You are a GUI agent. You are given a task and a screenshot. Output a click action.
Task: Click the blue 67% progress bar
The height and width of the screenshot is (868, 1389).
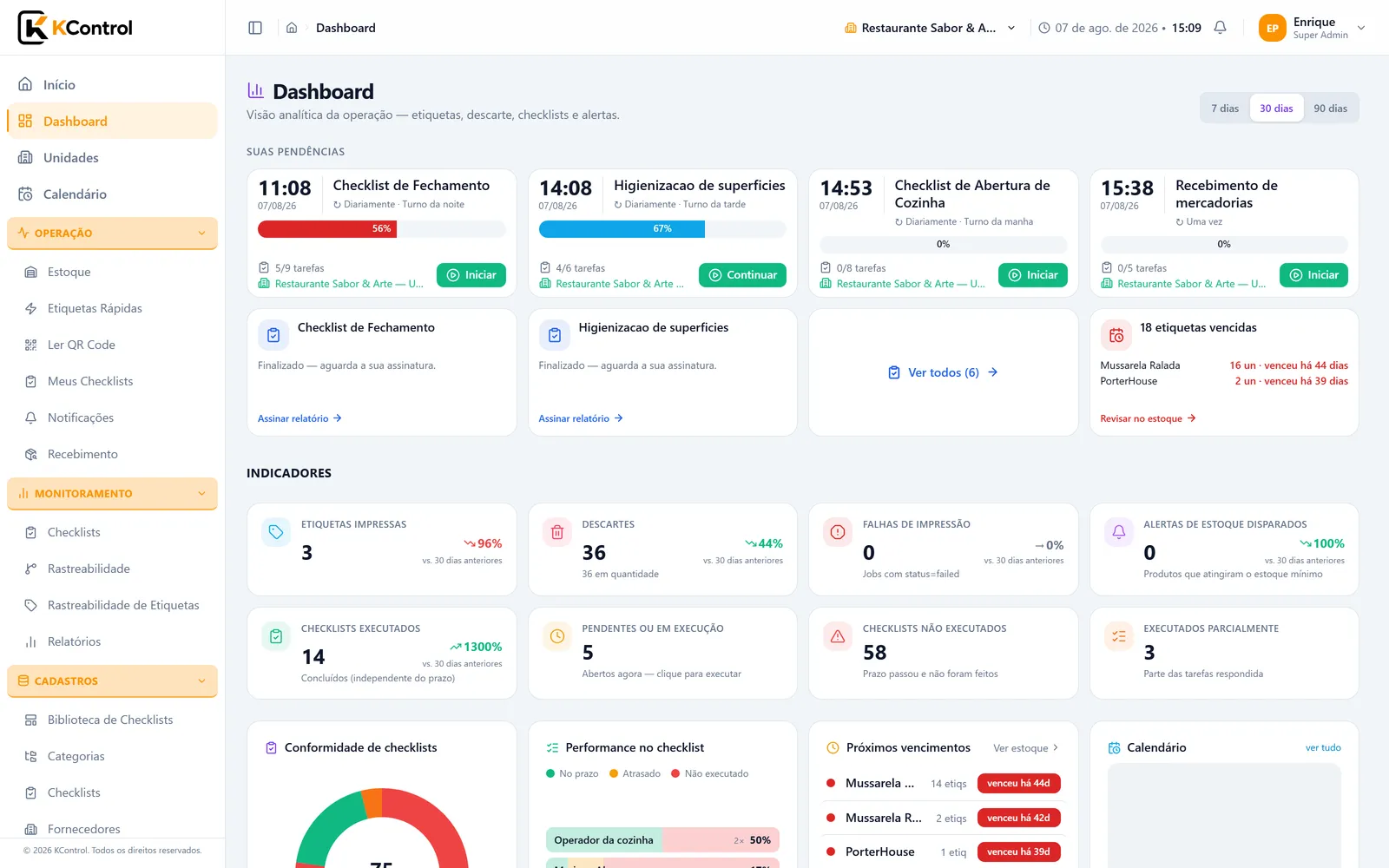[622, 229]
